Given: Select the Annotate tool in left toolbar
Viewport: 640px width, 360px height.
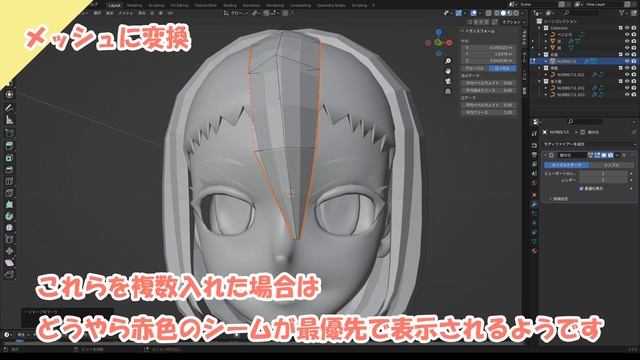Looking at the screenshot, I should click(x=9, y=108).
